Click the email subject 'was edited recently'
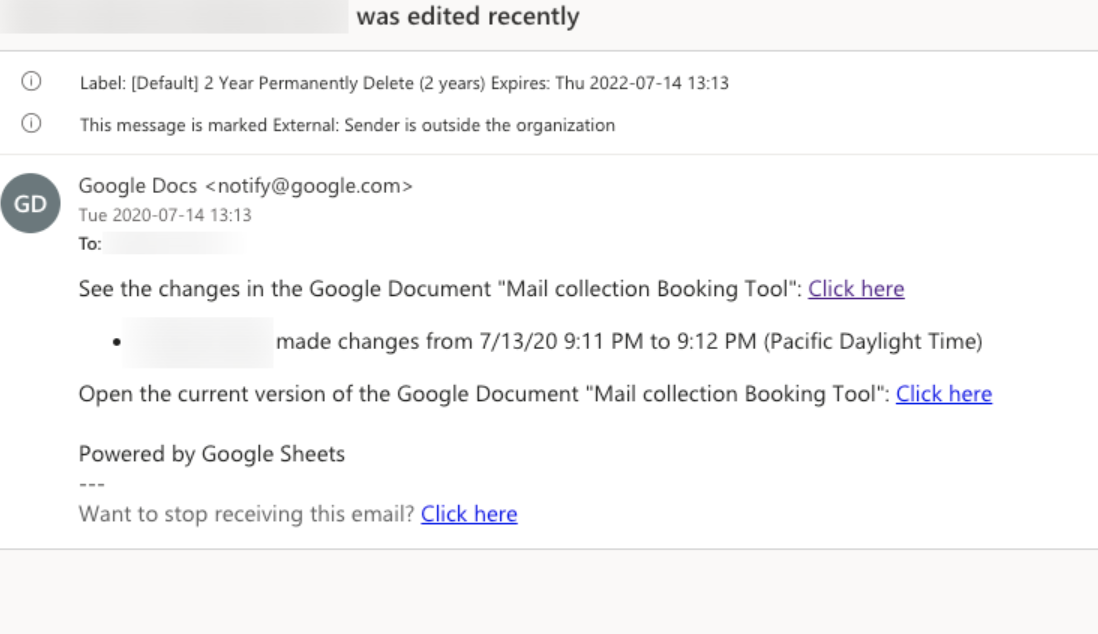This screenshot has width=1098, height=634. pyautogui.click(x=468, y=16)
